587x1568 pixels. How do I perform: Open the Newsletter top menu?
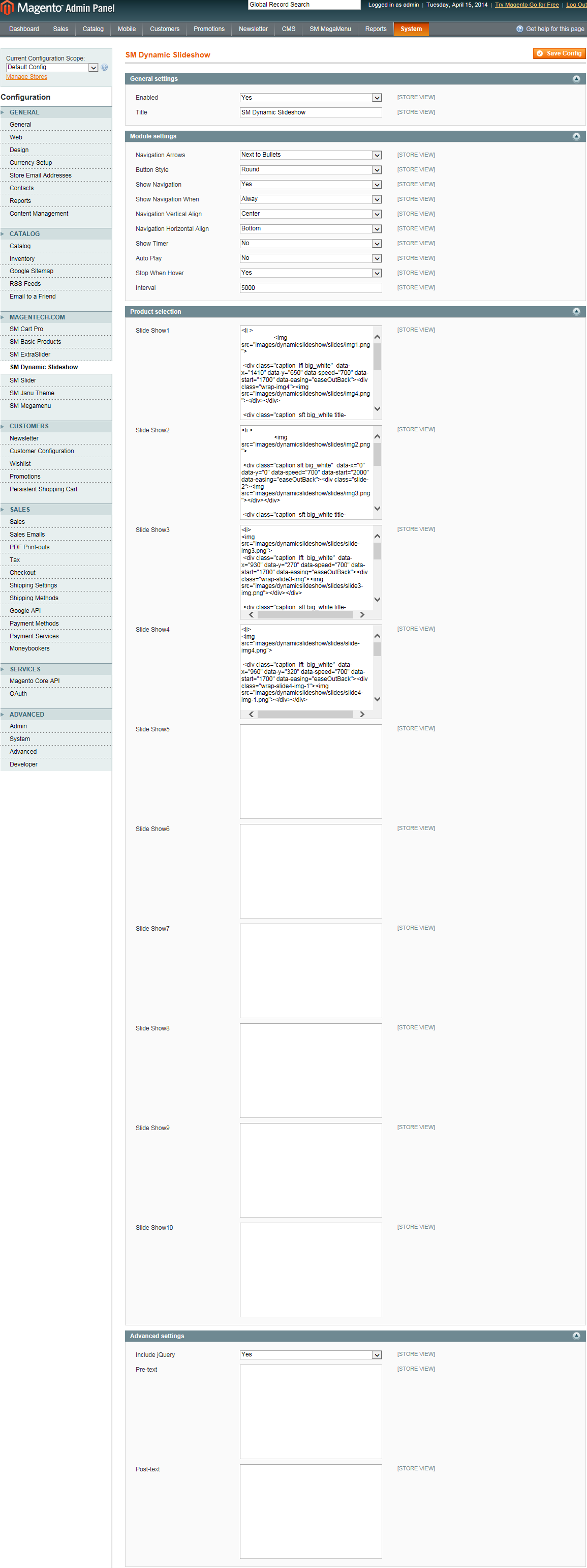tap(253, 28)
